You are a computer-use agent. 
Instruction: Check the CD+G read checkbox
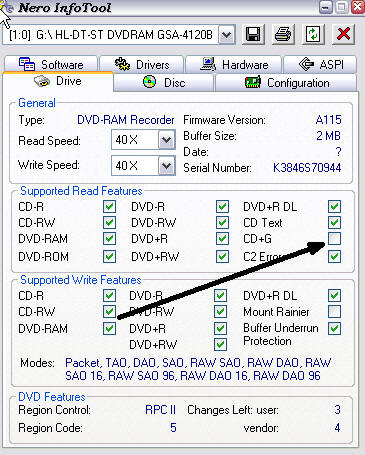(x=334, y=239)
